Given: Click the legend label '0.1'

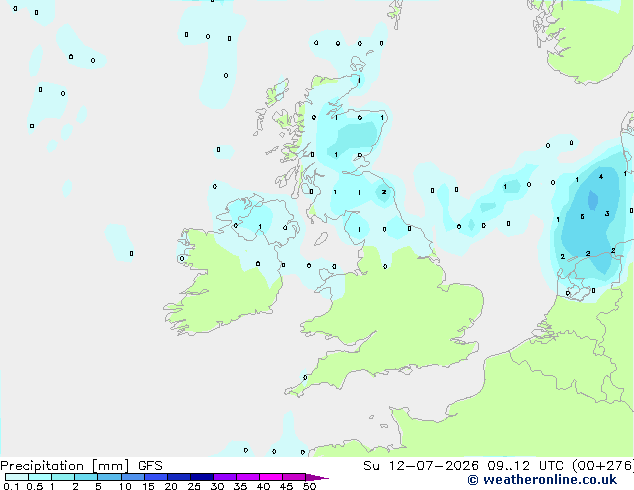Looking at the screenshot, I should point(11,486).
